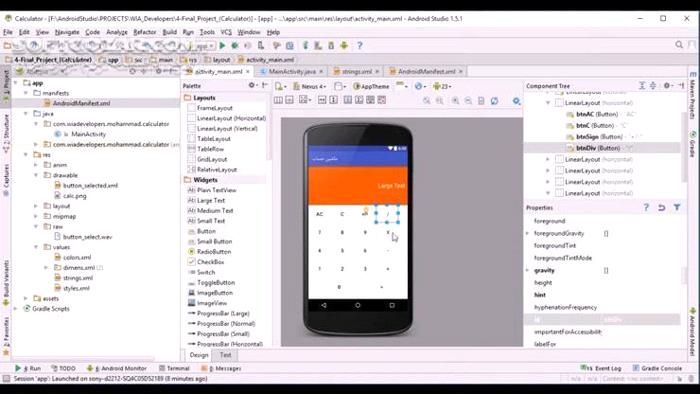Expand the gravity property row
The height and width of the screenshot is (394, 700).
528,270
